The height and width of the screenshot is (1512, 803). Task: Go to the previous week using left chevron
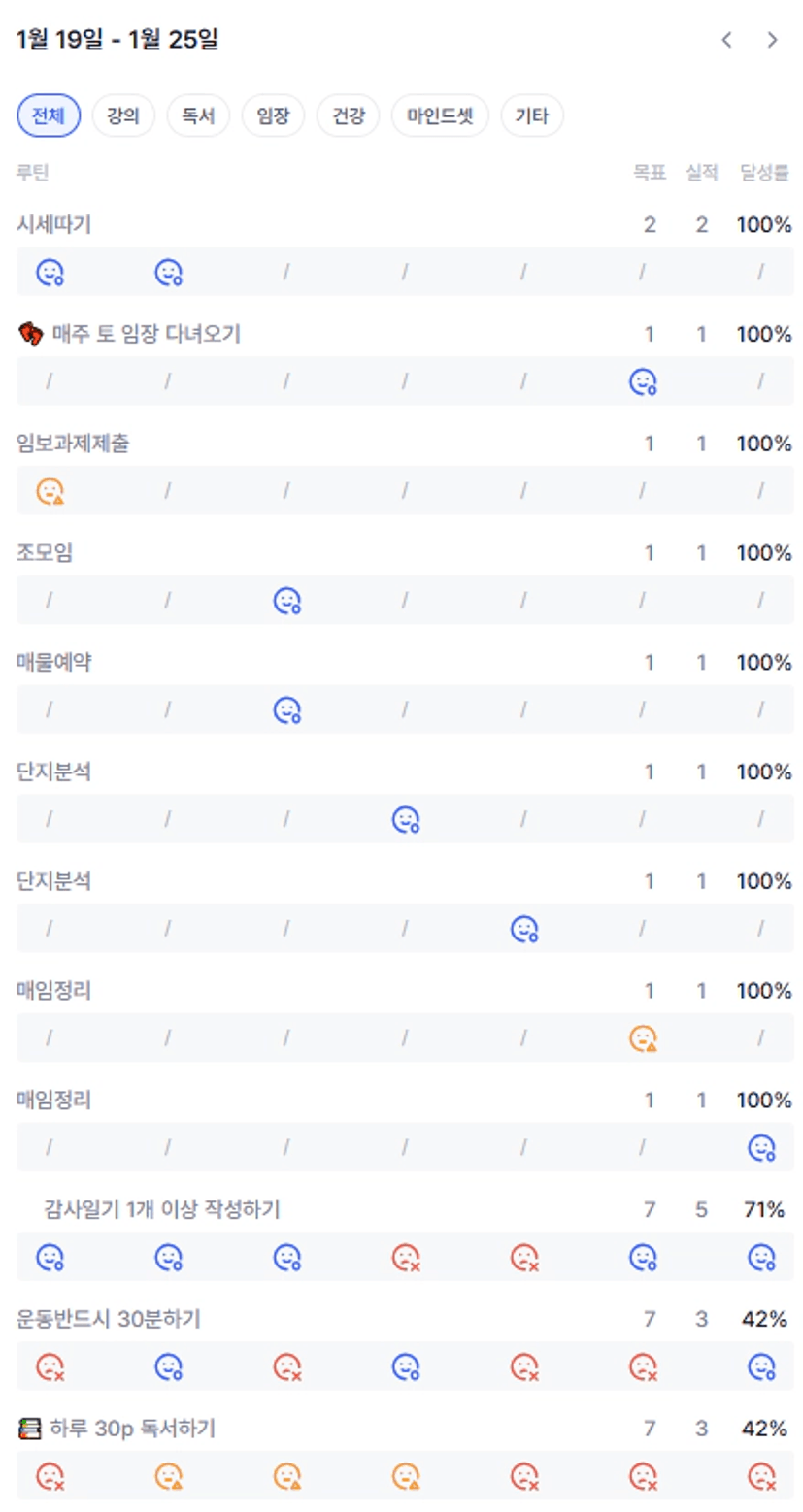pyautogui.click(x=726, y=40)
